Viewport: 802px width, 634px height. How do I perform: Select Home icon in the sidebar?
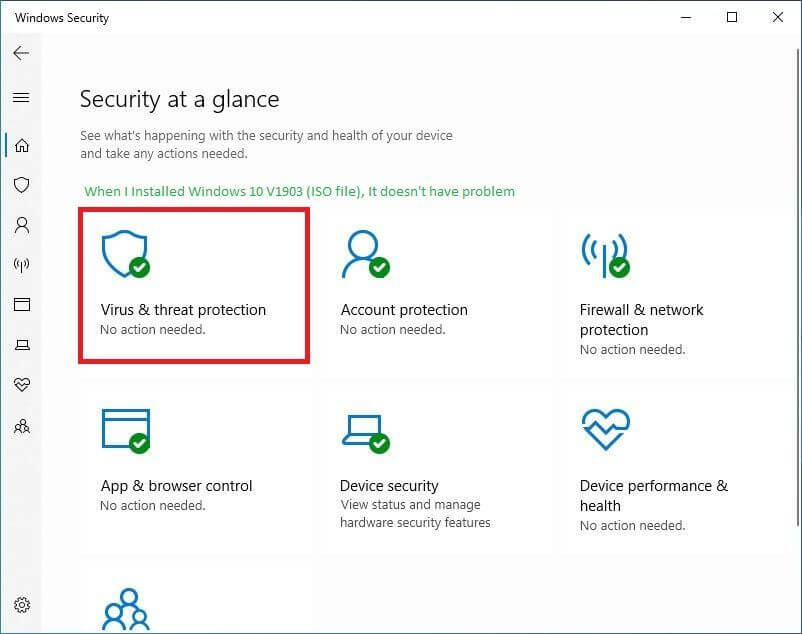[x=21, y=145]
